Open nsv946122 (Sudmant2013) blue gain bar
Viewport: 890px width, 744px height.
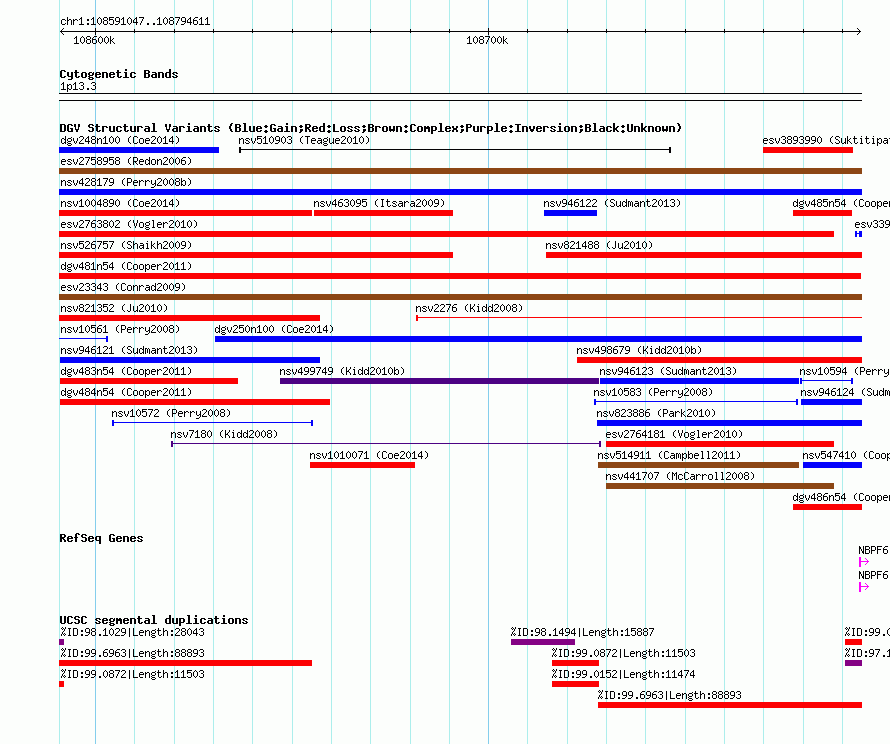coord(570,213)
